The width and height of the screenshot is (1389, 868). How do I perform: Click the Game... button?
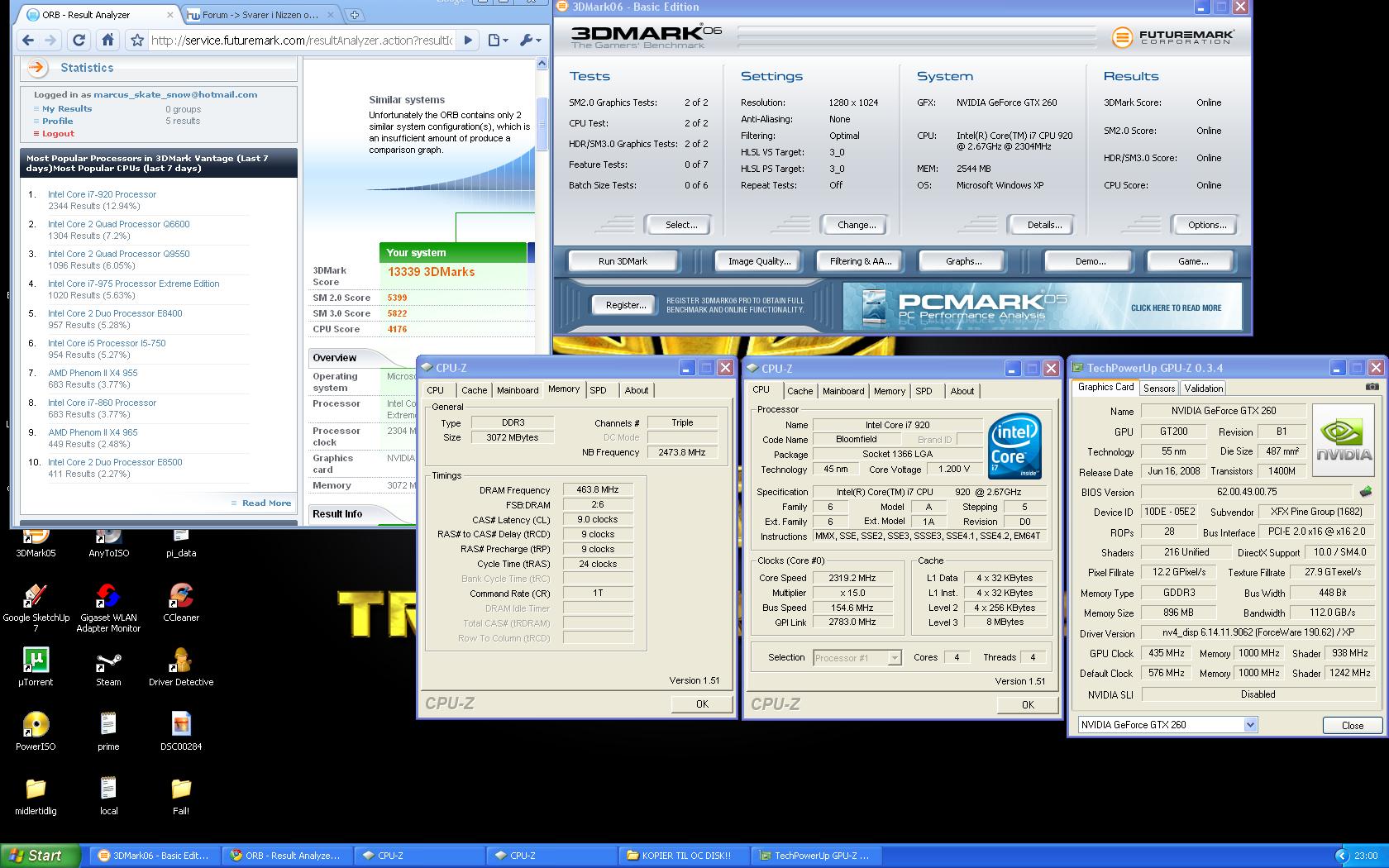[x=1192, y=261]
